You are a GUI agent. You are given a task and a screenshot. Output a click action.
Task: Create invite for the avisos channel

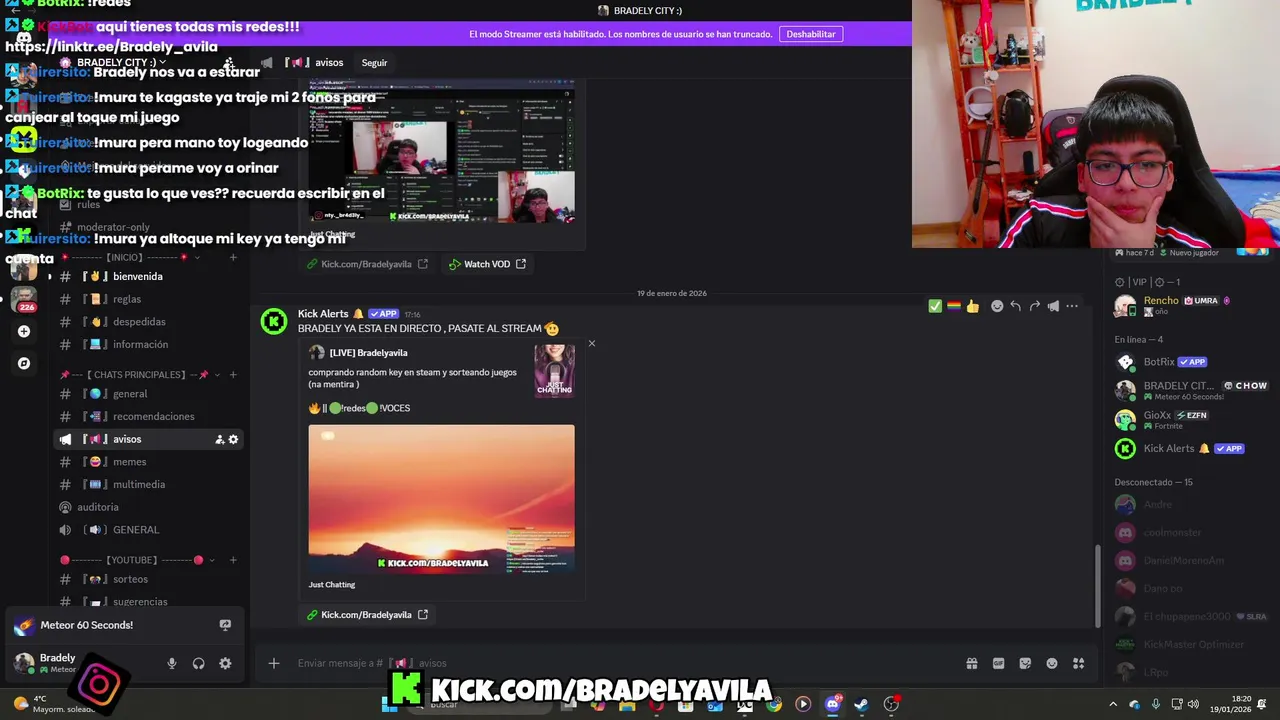219,439
